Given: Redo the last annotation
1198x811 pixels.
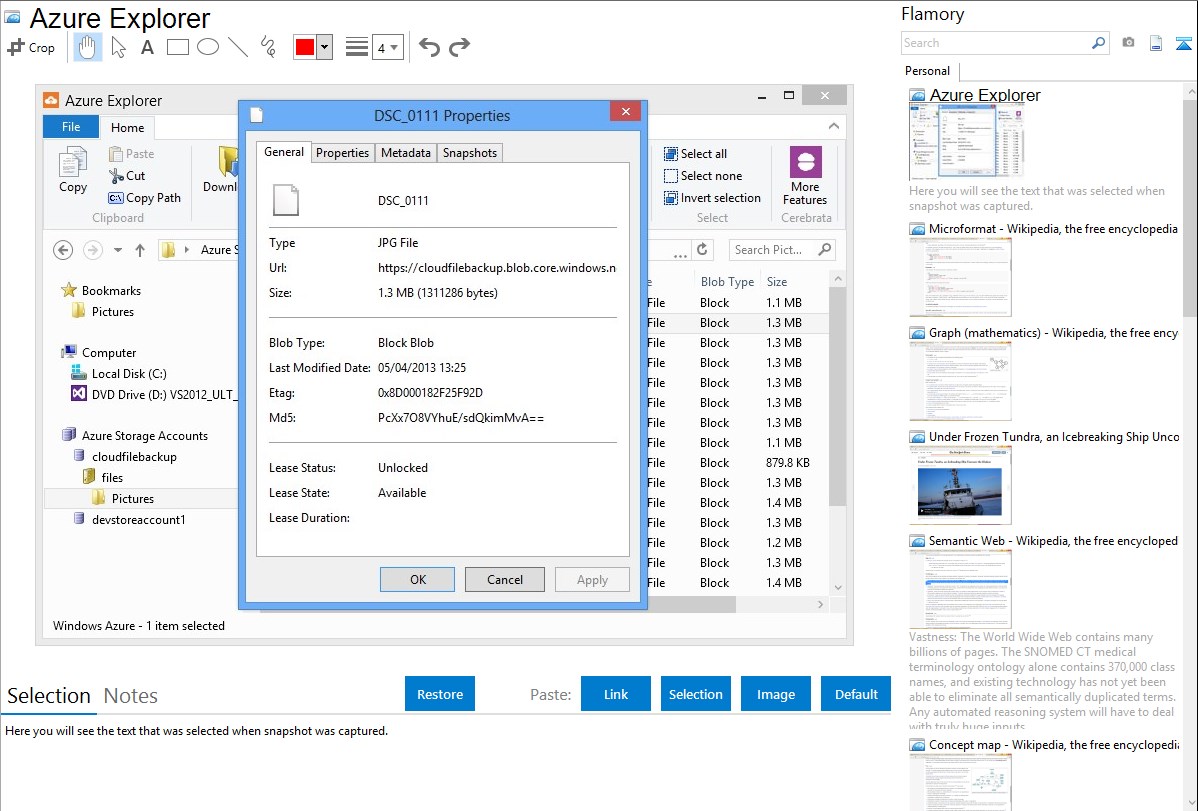Looking at the screenshot, I should 459,47.
